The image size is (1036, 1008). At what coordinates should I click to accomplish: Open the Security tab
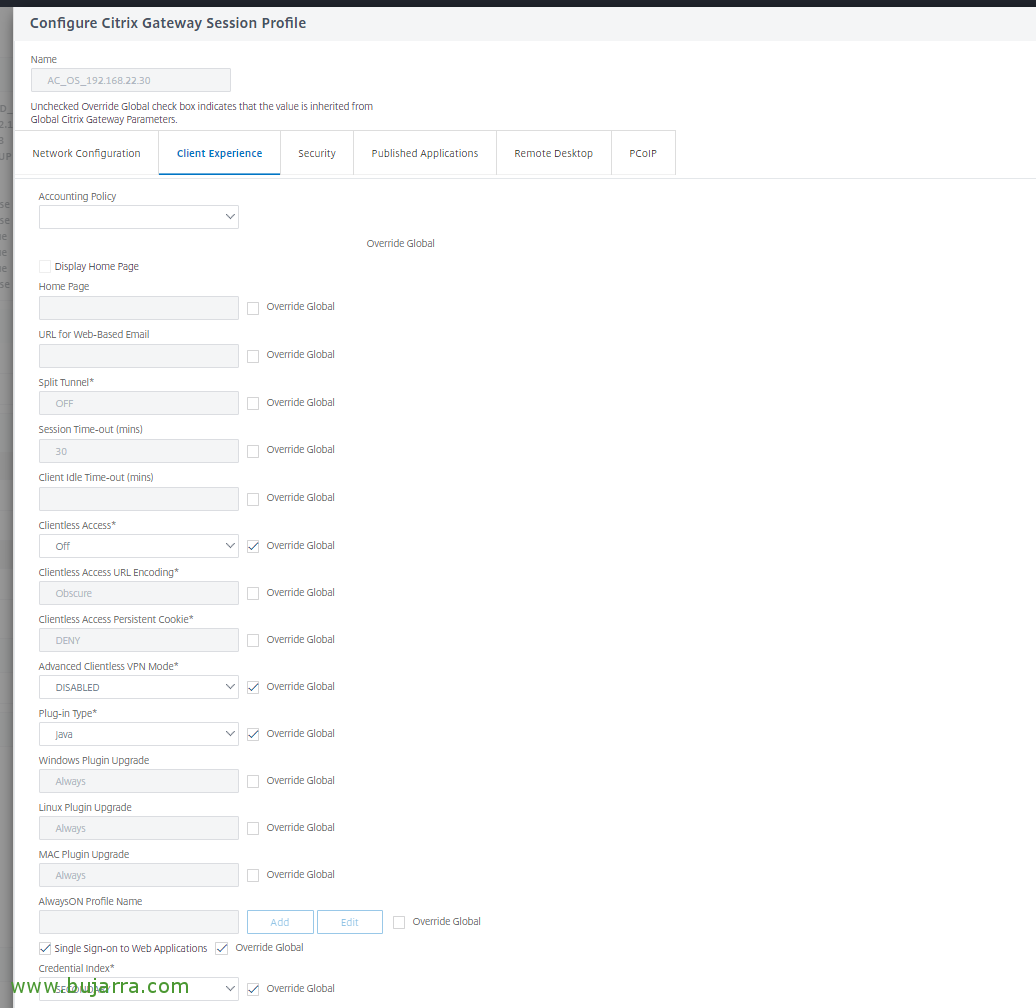coord(317,153)
